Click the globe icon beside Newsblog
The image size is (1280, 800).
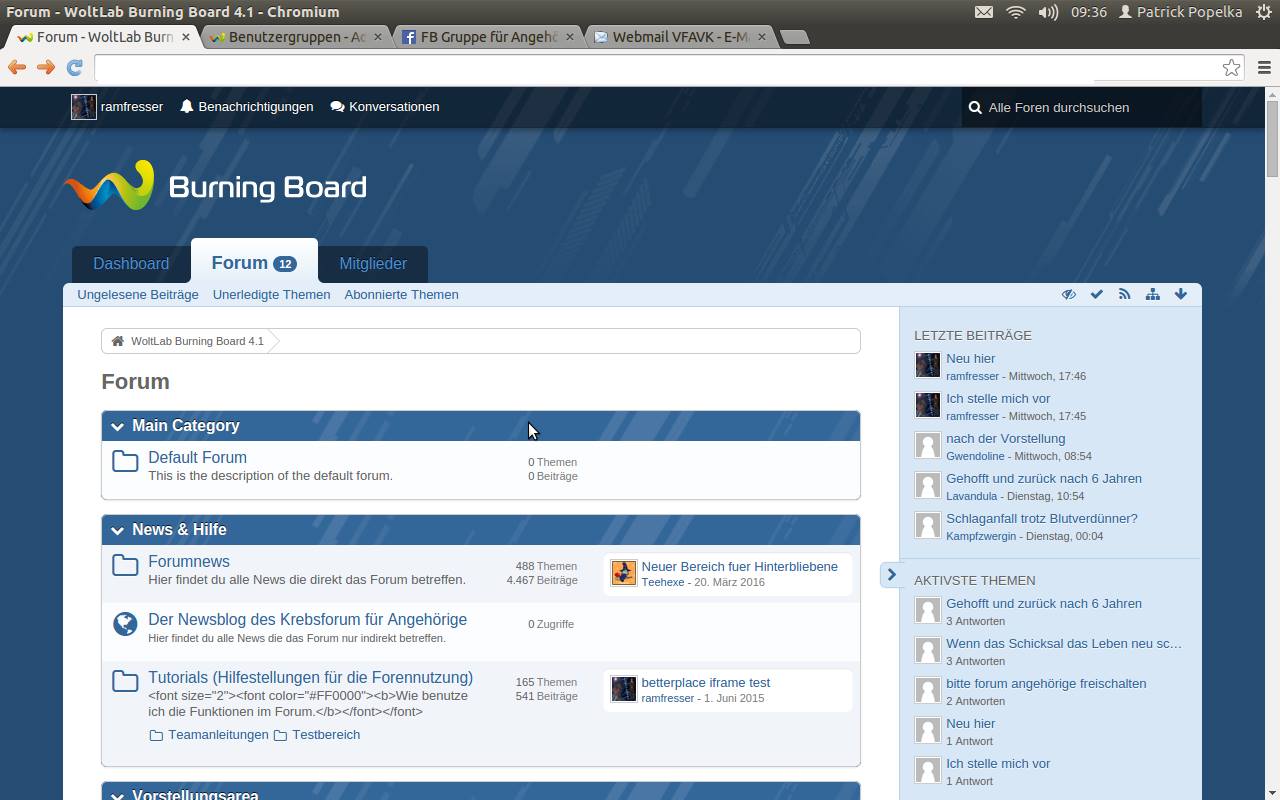tap(125, 624)
